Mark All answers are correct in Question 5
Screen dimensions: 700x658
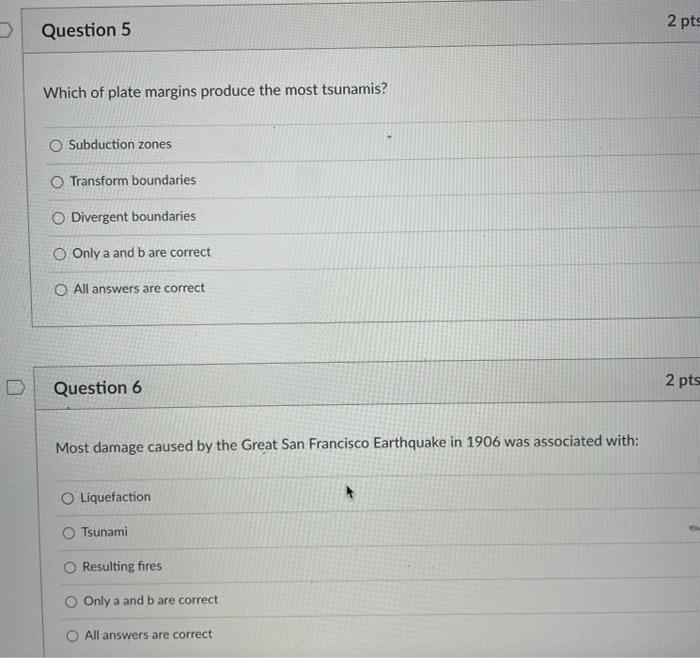(x=61, y=290)
